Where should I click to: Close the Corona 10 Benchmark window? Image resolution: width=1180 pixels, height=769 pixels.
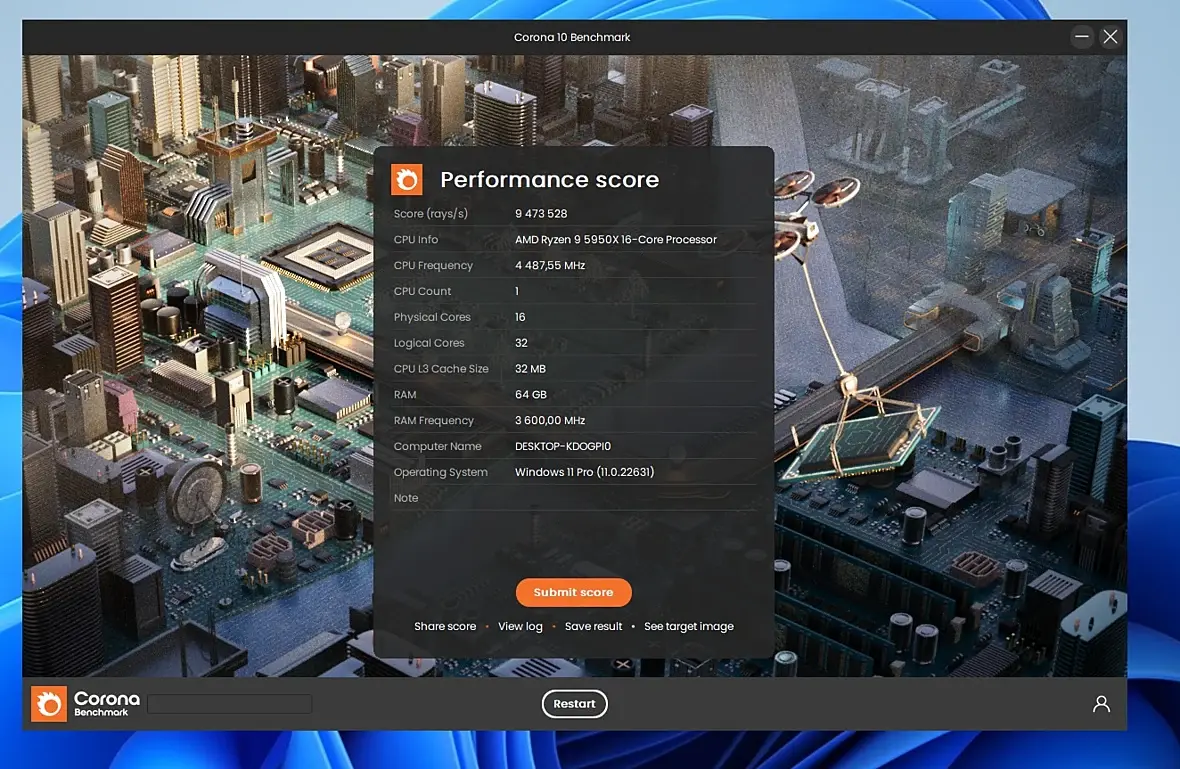1110,36
